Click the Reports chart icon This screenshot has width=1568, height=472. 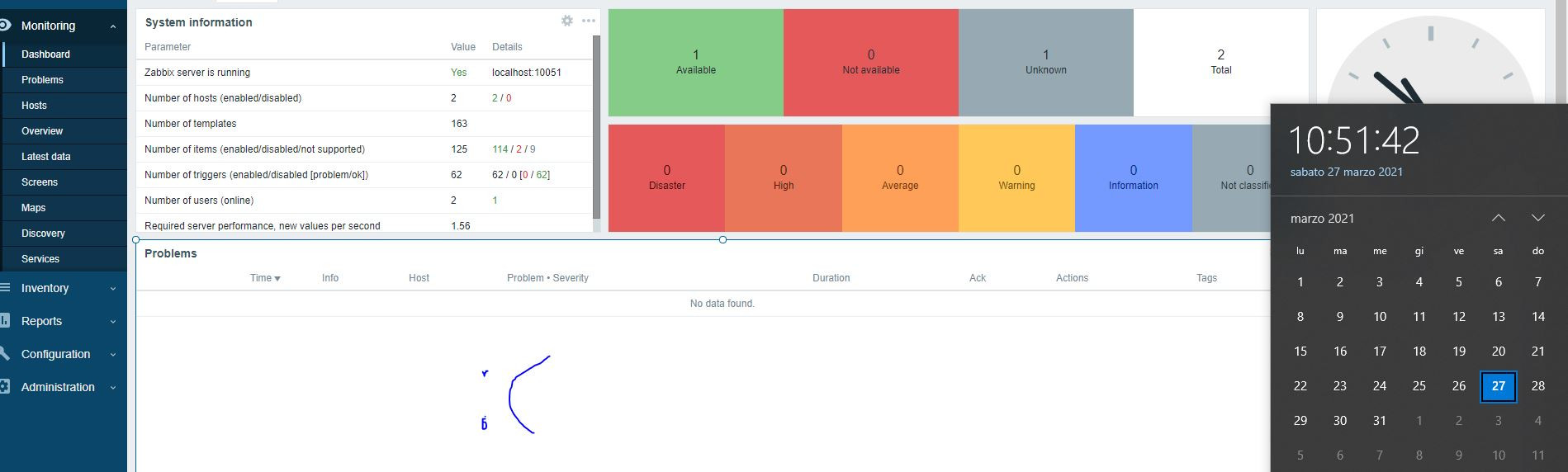click(5, 321)
